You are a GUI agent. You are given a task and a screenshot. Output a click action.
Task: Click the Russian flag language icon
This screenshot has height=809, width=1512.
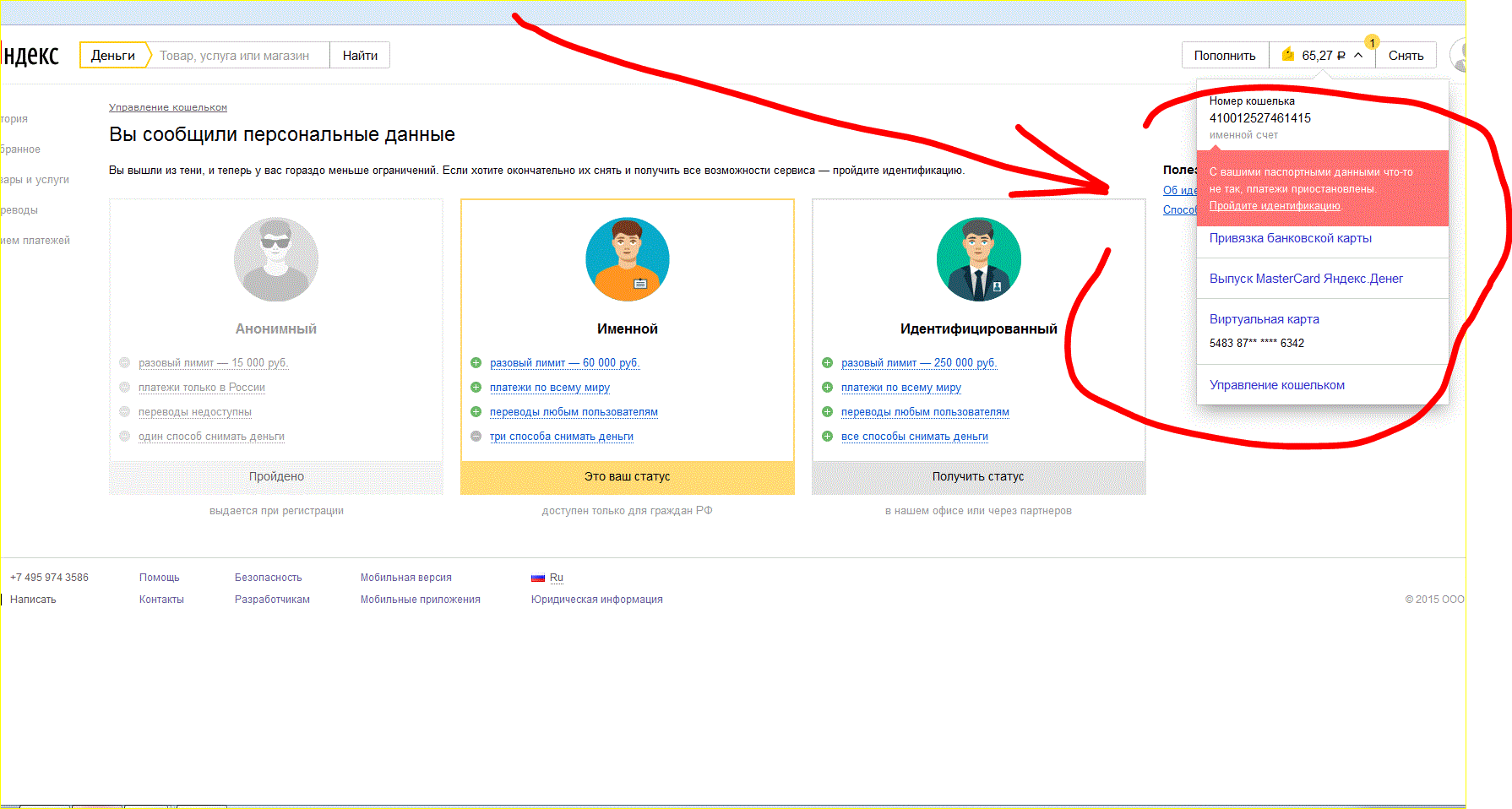click(x=538, y=578)
